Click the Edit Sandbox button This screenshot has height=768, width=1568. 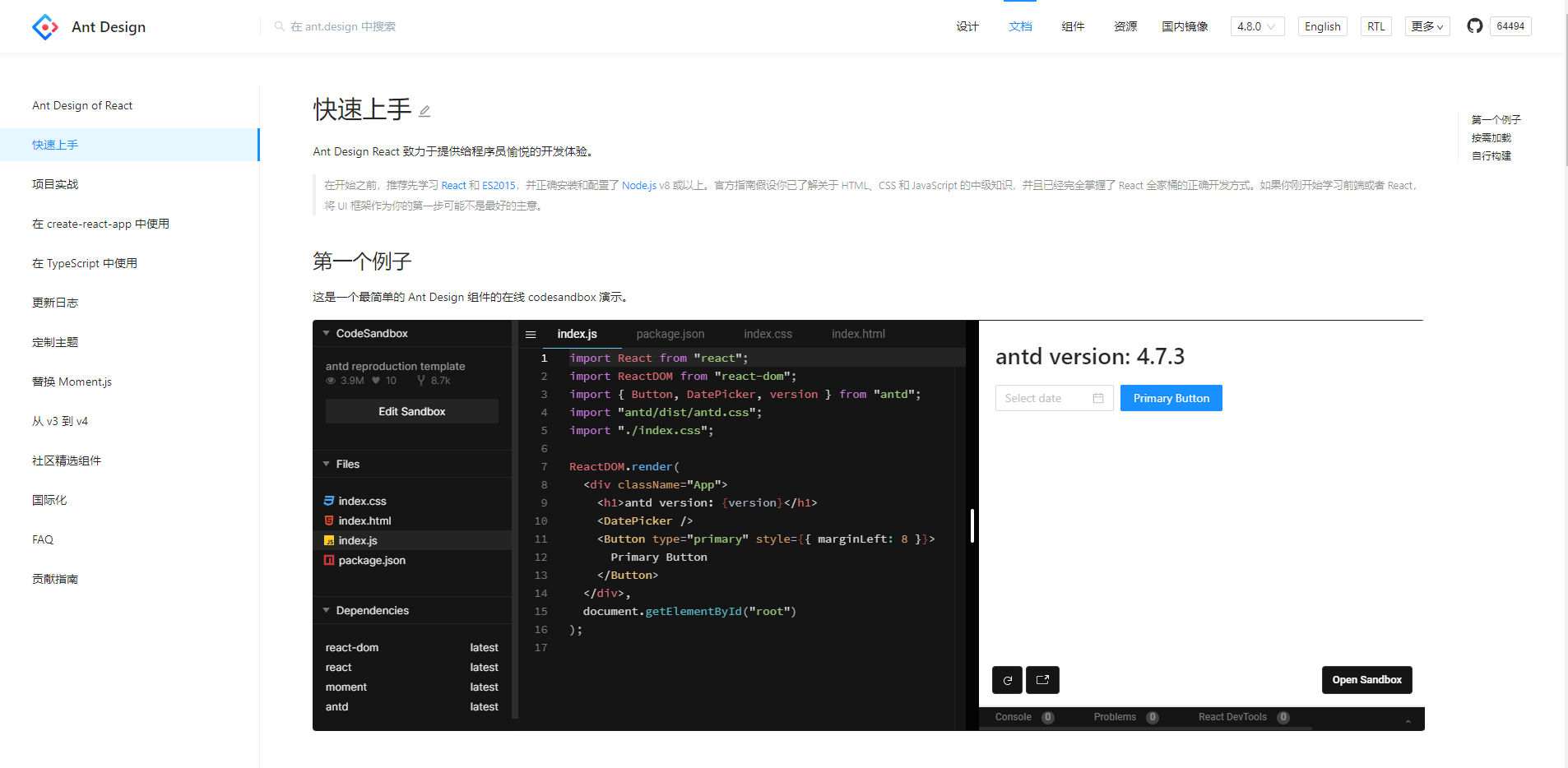[411, 411]
